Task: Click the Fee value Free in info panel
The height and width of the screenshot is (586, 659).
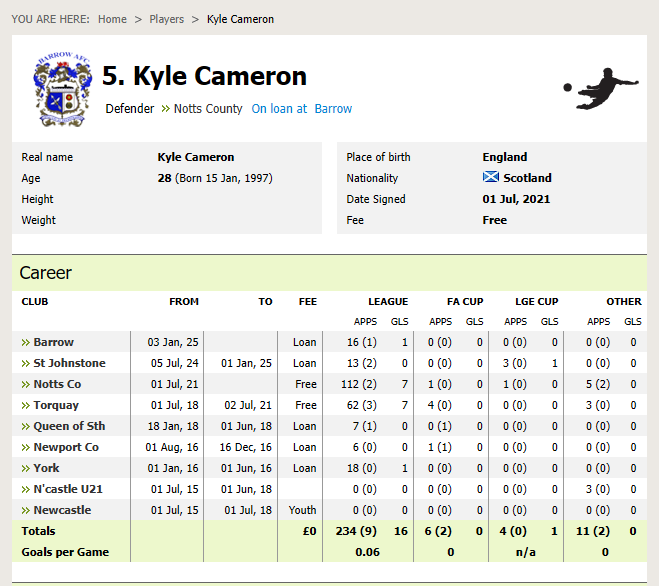Action: pos(495,220)
